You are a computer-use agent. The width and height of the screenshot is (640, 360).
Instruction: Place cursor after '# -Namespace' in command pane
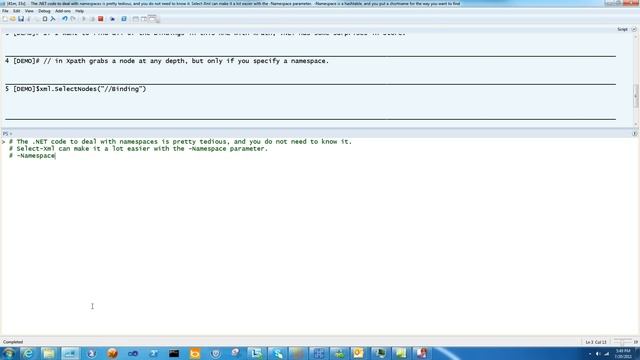(56, 156)
